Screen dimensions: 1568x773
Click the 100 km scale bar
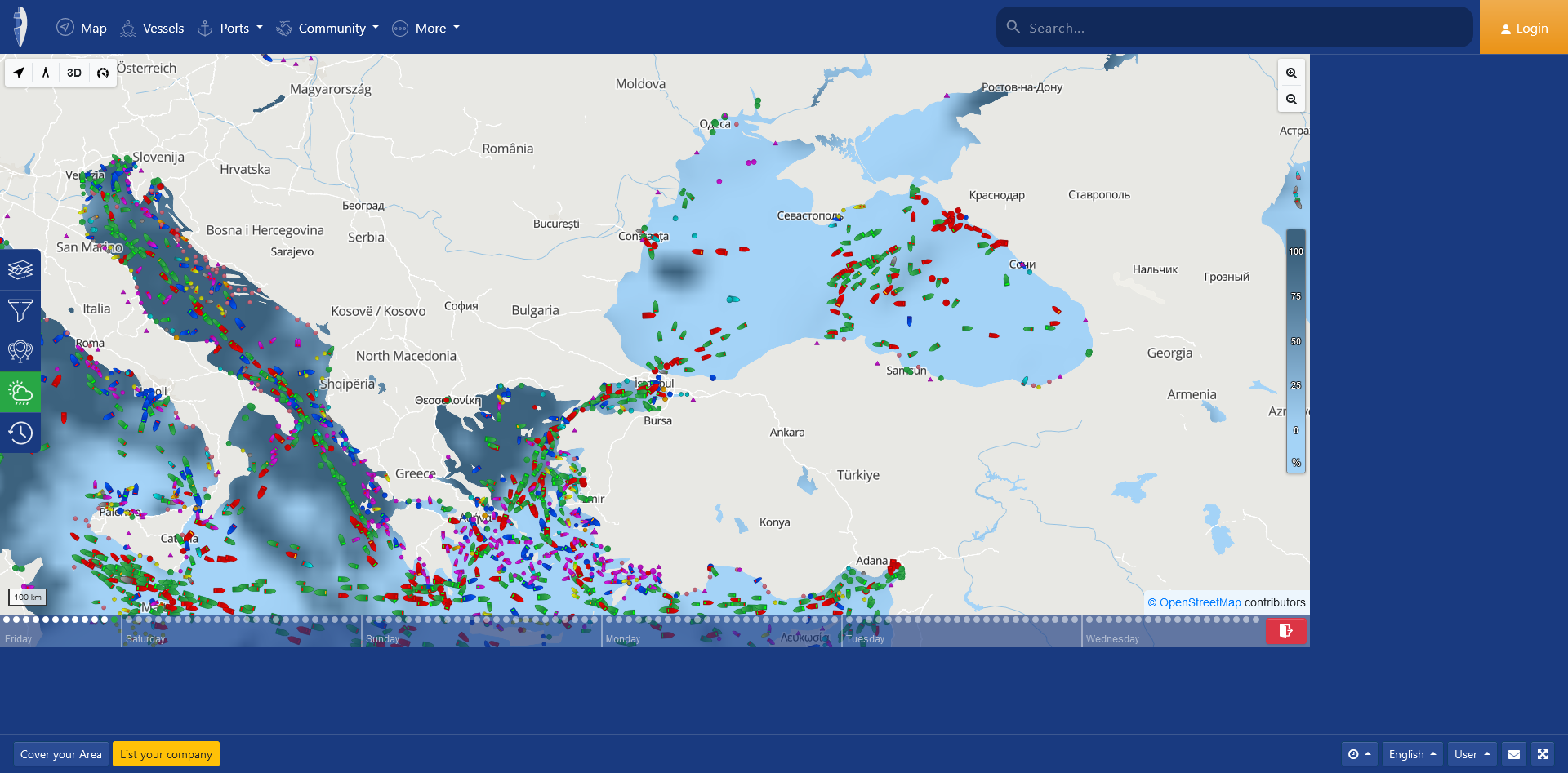pyautogui.click(x=28, y=598)
